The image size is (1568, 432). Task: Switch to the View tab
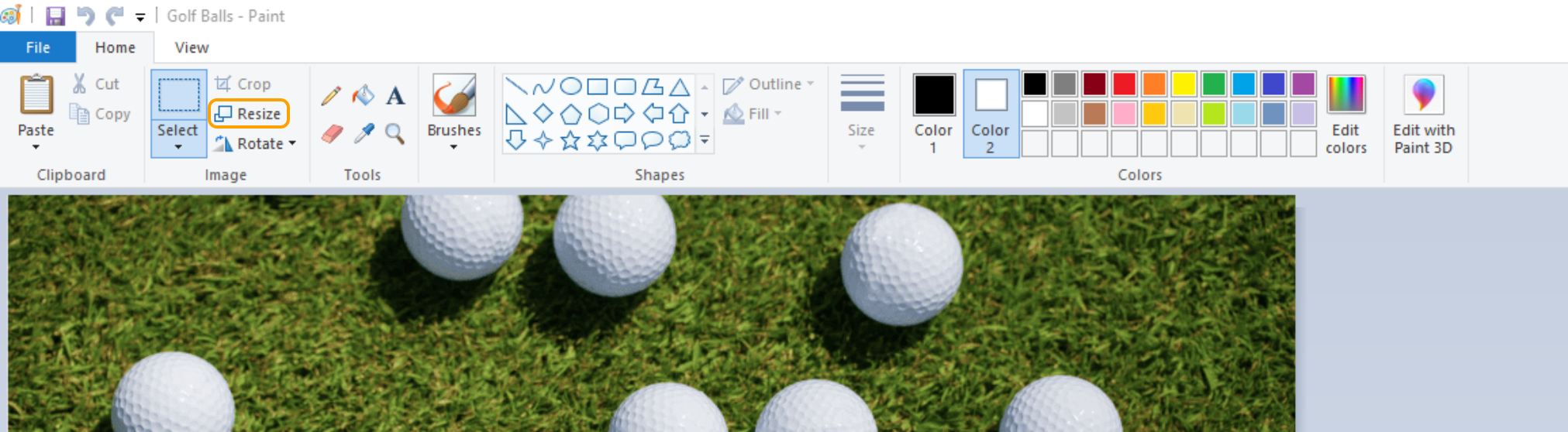(x=191, y=47)
